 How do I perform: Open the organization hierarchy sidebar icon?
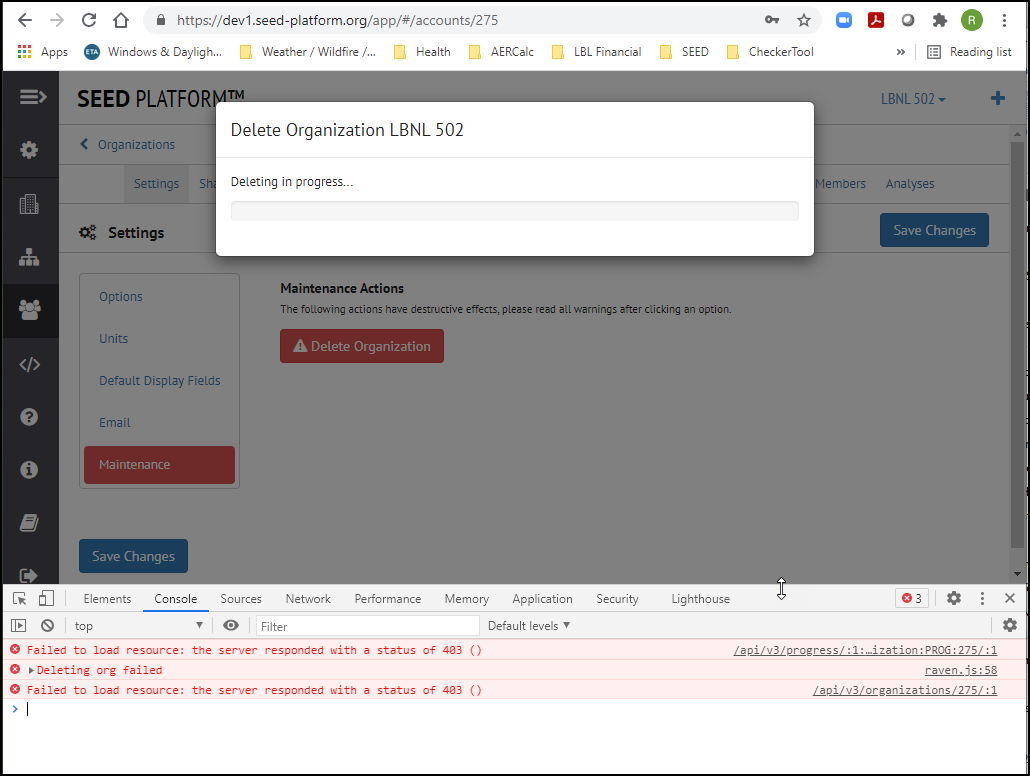(31, 256)
